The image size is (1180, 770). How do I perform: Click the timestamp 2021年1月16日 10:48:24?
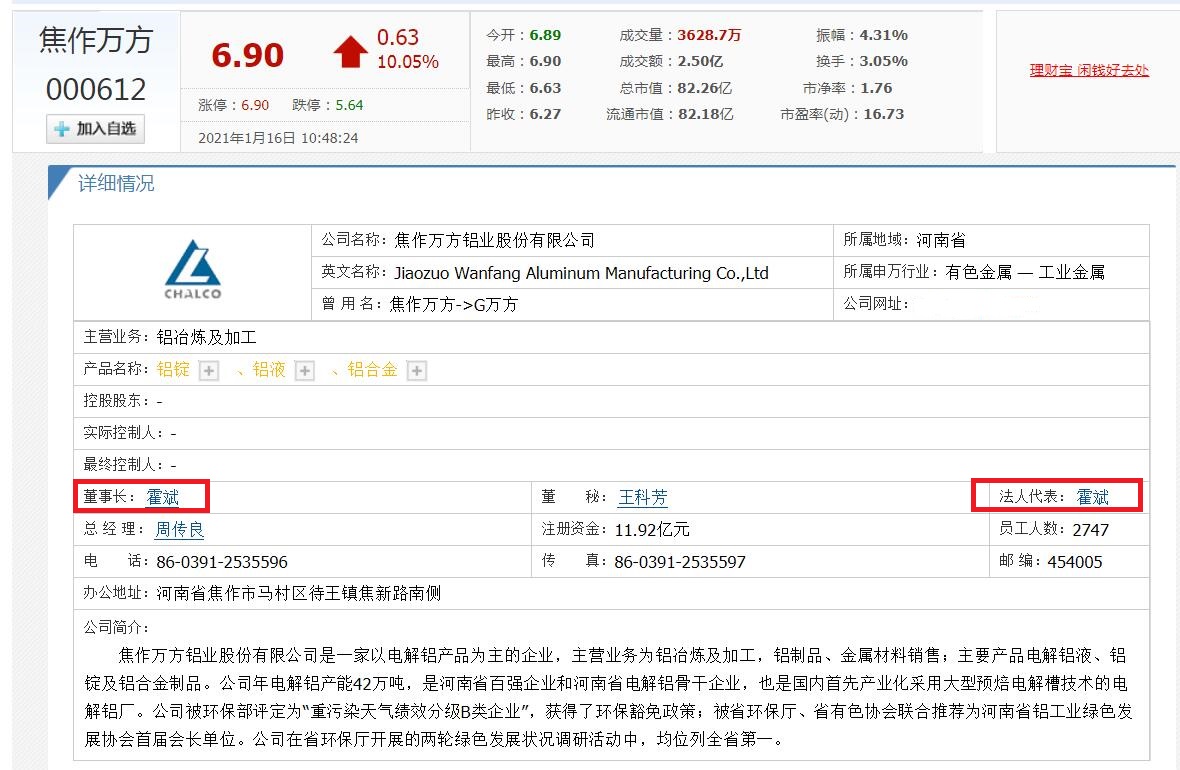click(278, 138)
